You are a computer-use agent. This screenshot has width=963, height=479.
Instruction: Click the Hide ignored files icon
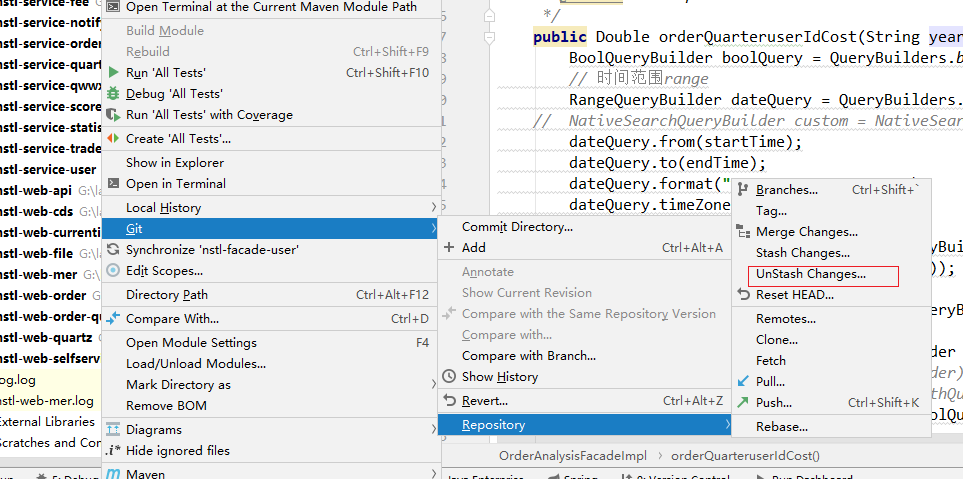[x=113, y=450]
